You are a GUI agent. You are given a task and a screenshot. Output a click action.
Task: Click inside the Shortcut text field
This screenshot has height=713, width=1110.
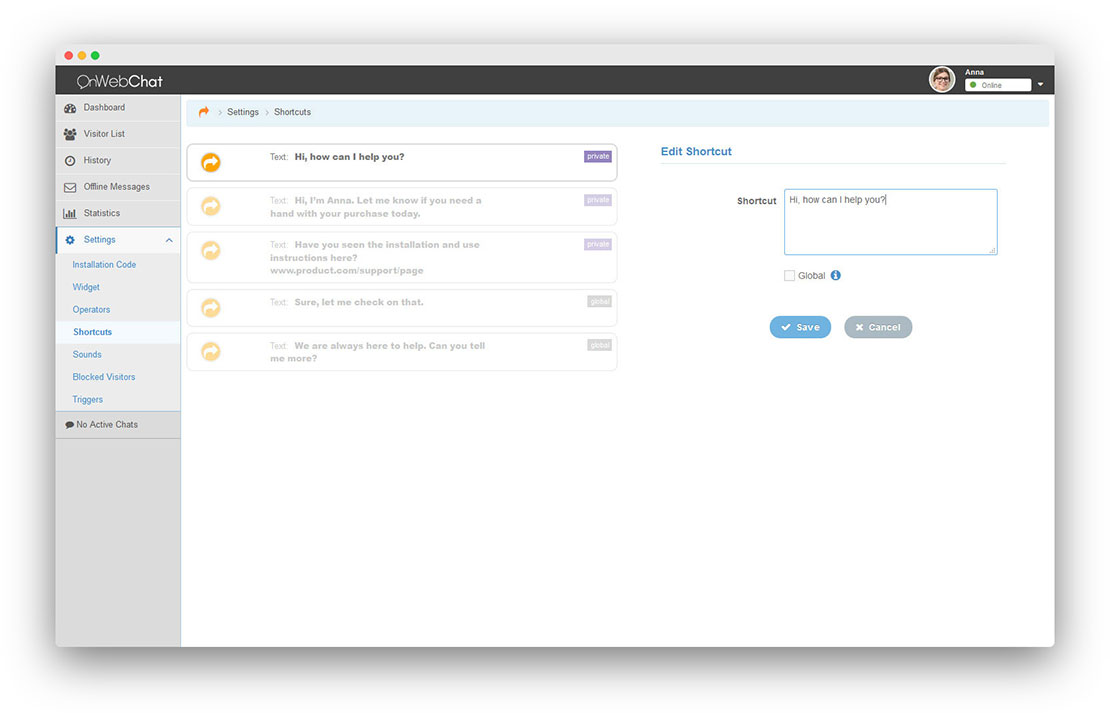coord(889,220)
